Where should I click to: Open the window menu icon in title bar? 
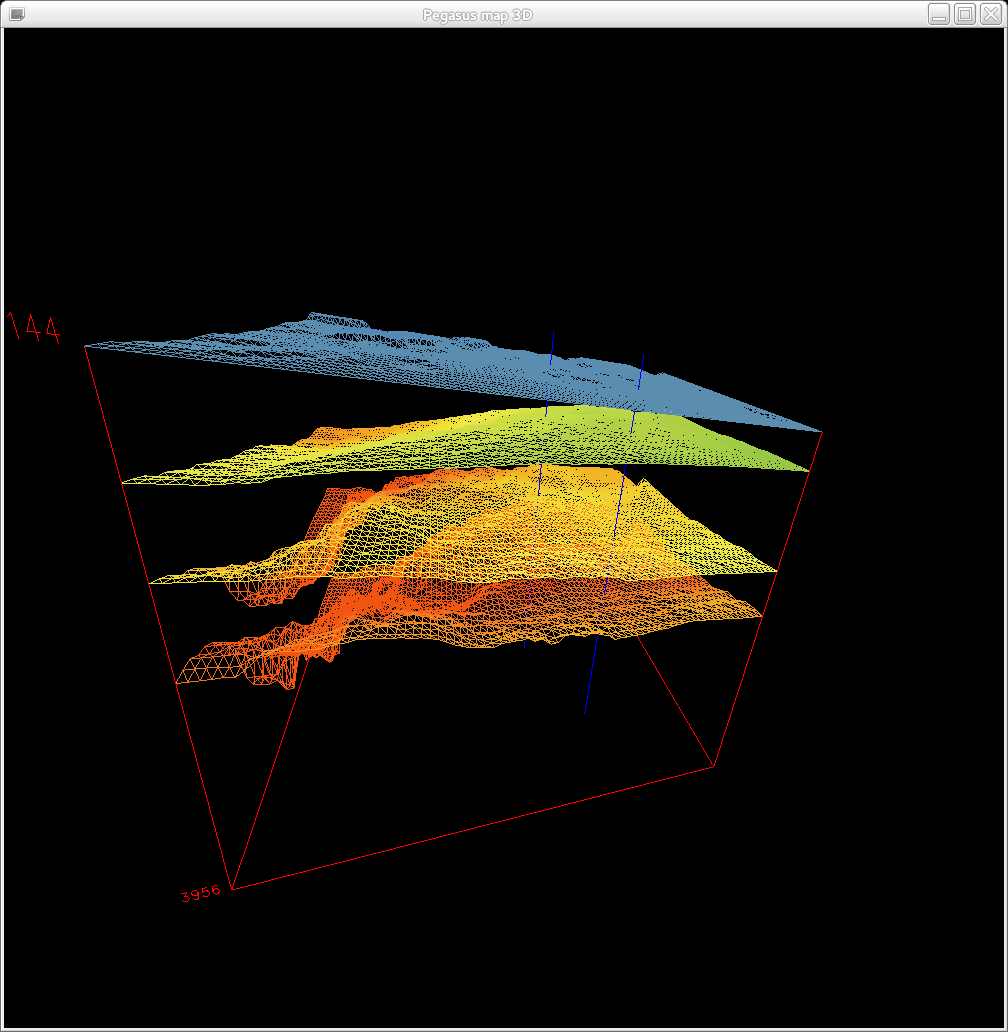(x=17, y=14)
